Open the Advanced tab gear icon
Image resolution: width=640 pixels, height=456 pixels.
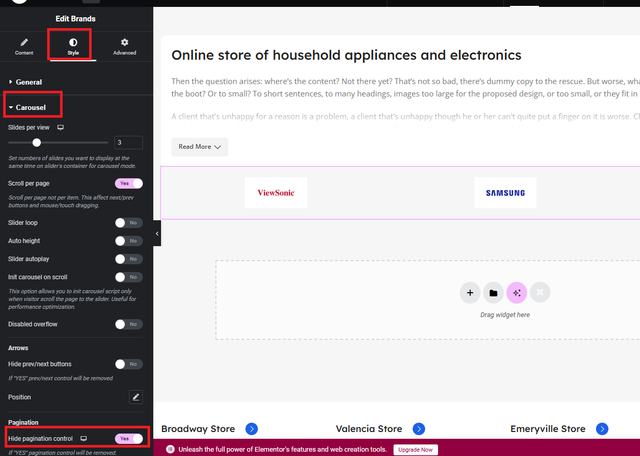click(124, 42)
